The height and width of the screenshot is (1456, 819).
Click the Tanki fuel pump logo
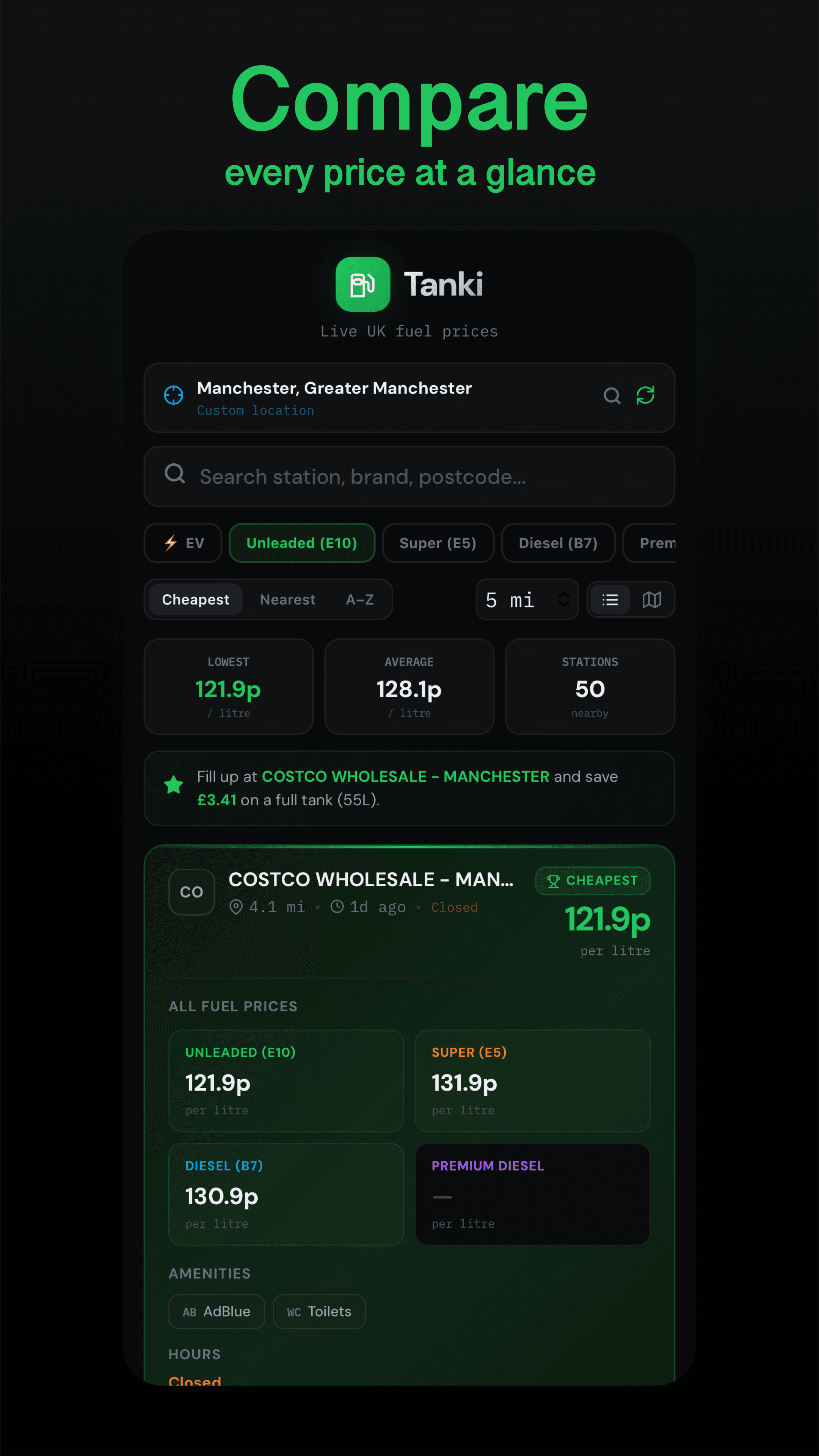pyautogui.click(x=363, y=284)
